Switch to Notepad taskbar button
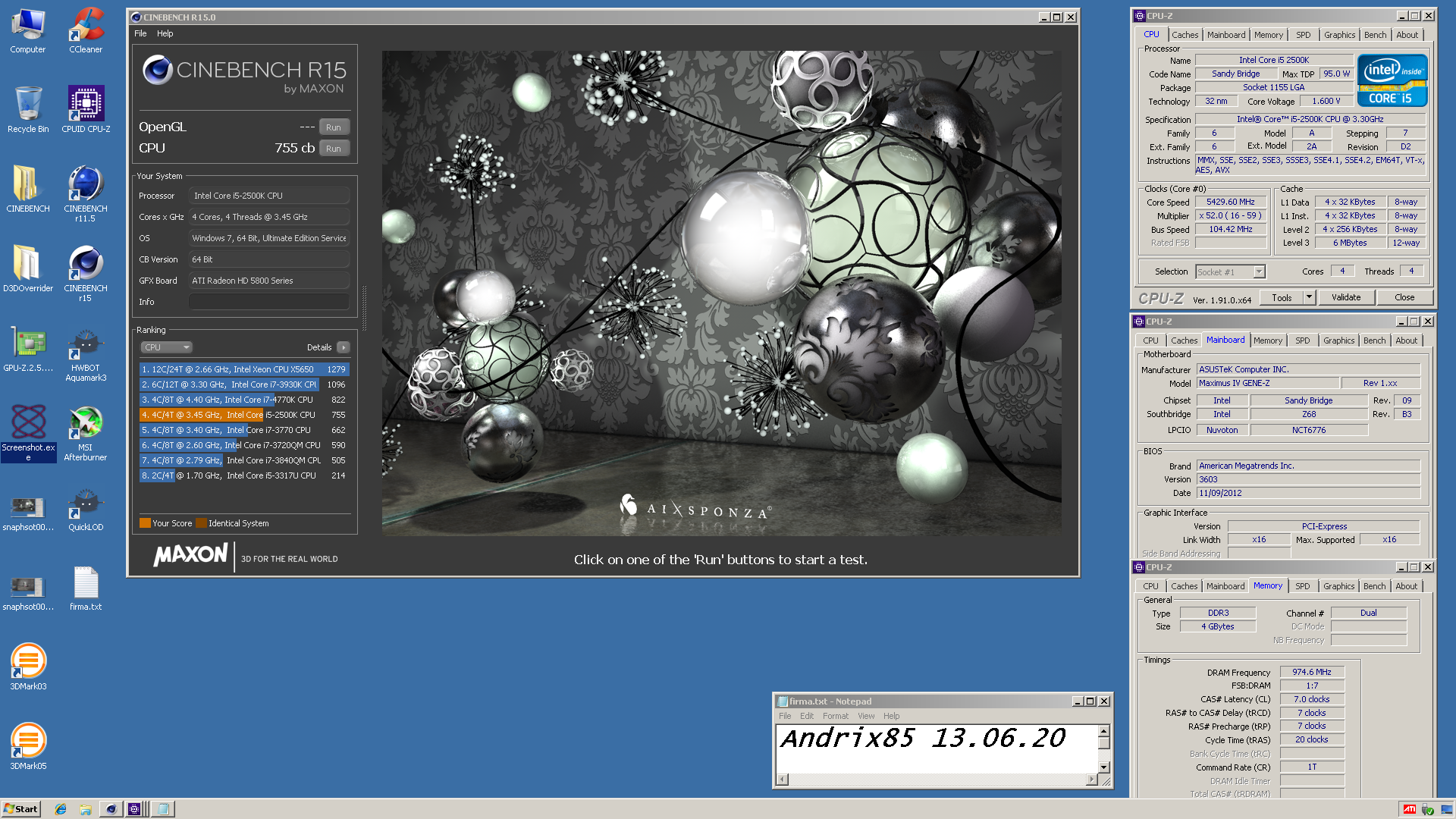Screen dimensions: 1456x819 (x=162, y=809)
